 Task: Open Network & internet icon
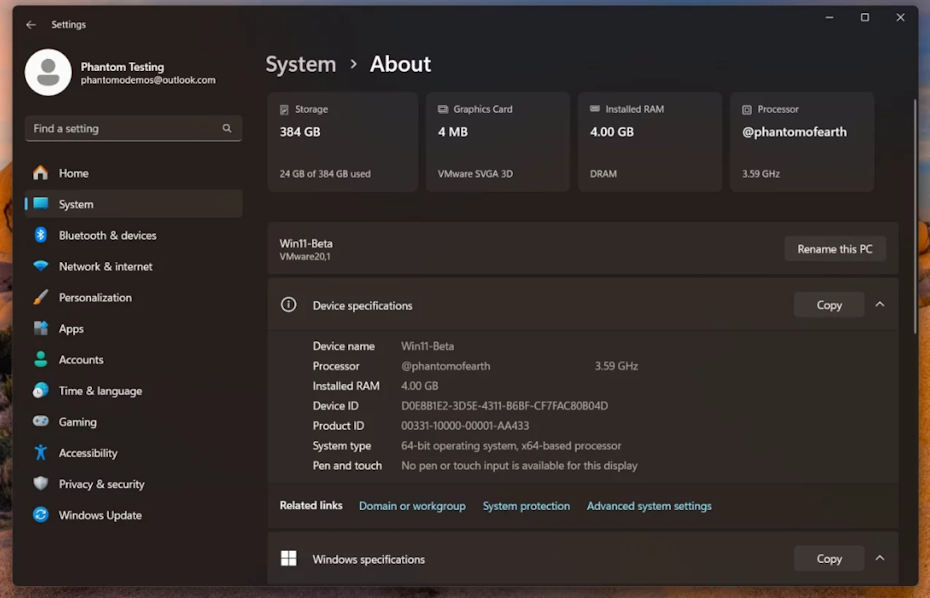click(x=40, y=267)
